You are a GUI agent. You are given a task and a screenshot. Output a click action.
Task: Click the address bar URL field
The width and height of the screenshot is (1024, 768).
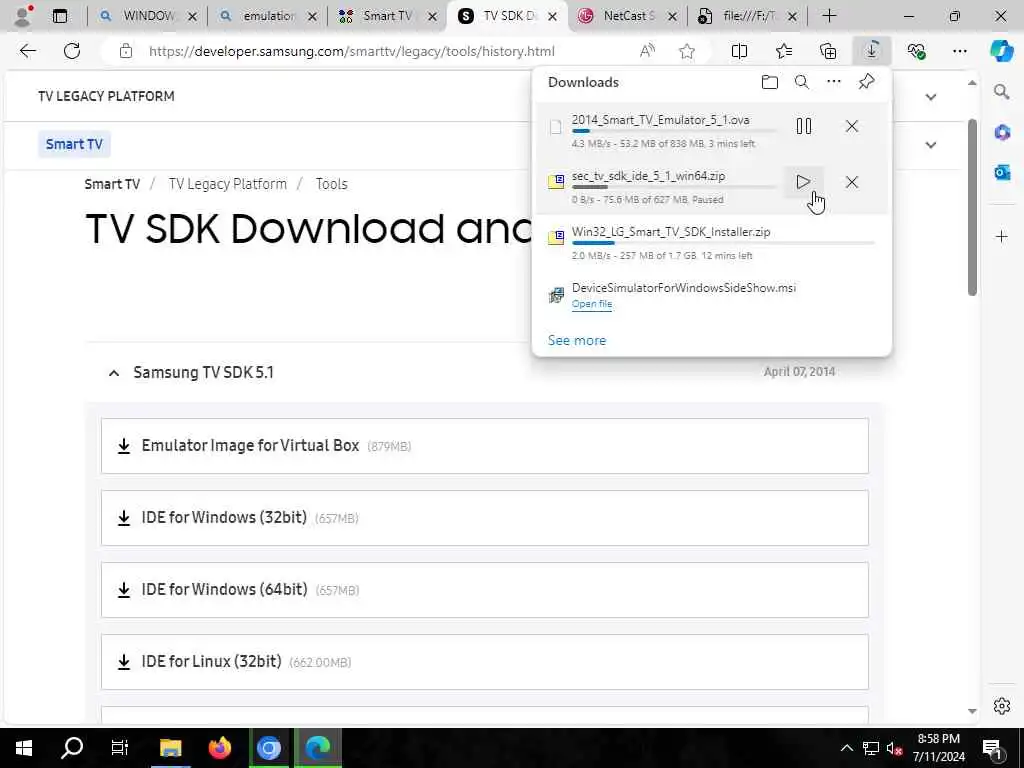[351, 51]
